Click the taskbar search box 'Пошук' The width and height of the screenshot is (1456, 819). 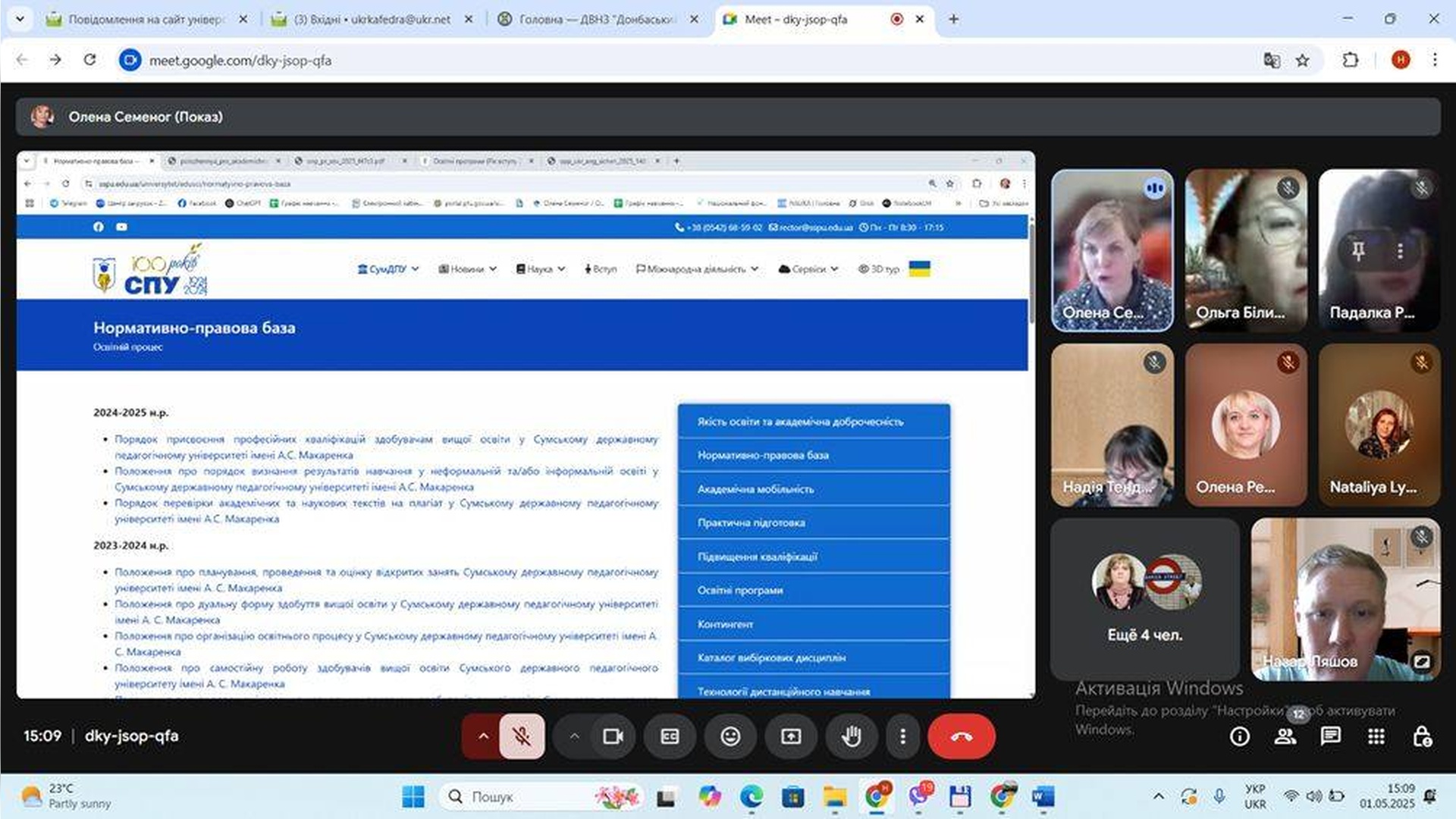[541, 797]
